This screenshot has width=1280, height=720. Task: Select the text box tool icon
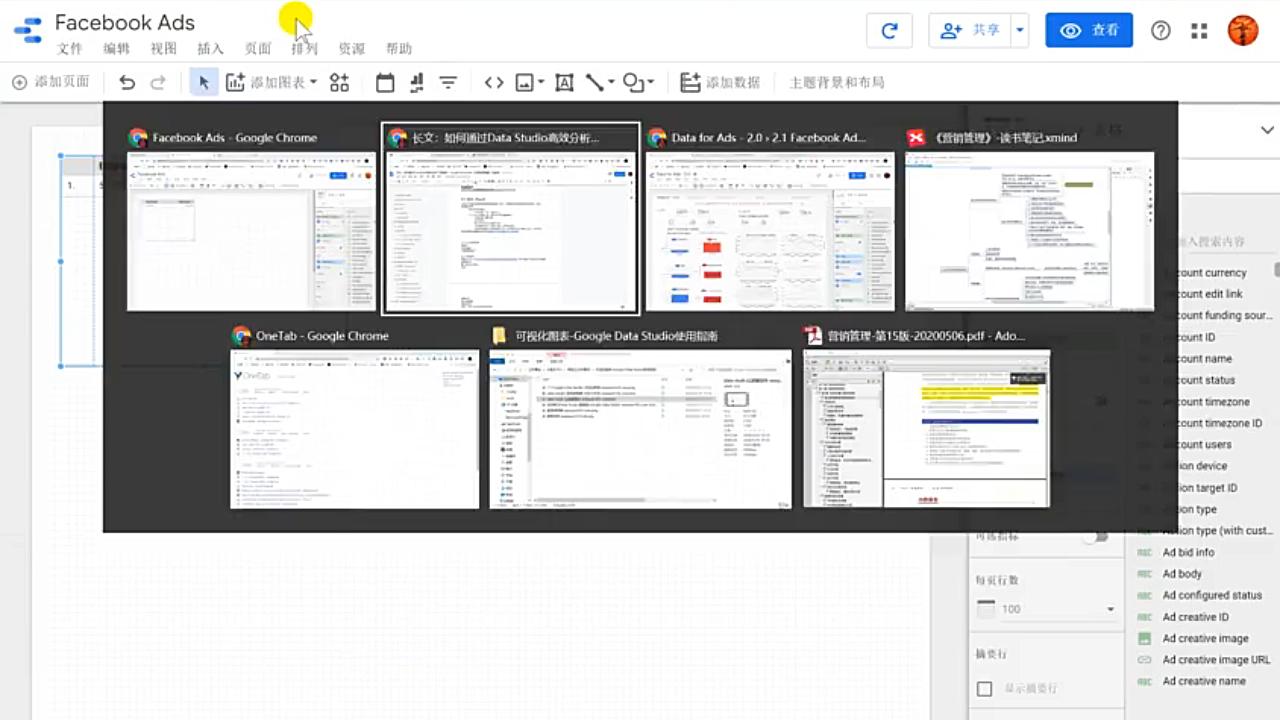(x=564, y=83)
